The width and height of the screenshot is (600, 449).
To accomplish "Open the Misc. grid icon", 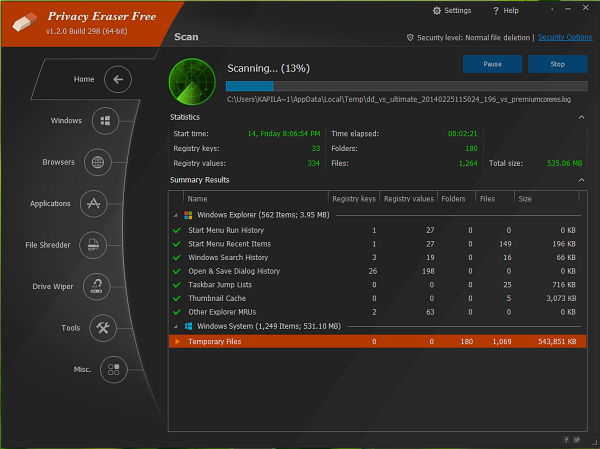I will pos(114,369).
